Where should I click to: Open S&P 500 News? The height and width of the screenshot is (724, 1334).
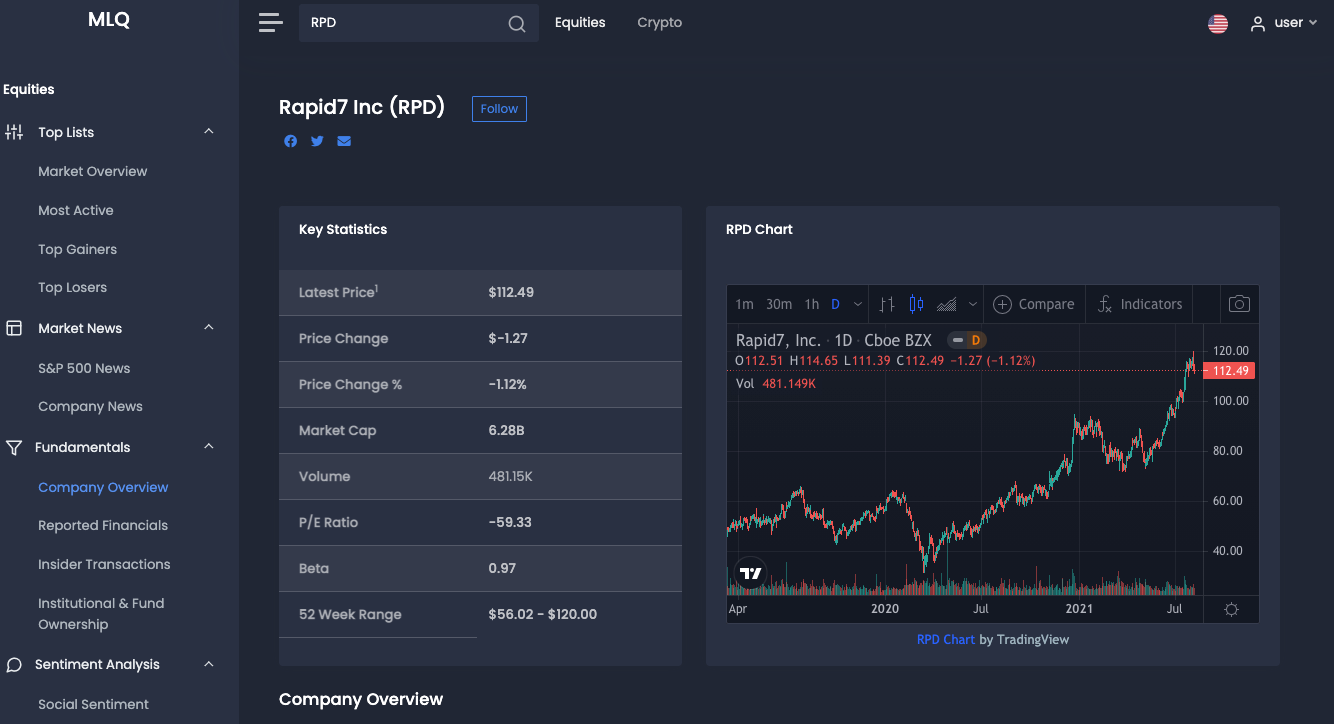click(x=84, y=368)
